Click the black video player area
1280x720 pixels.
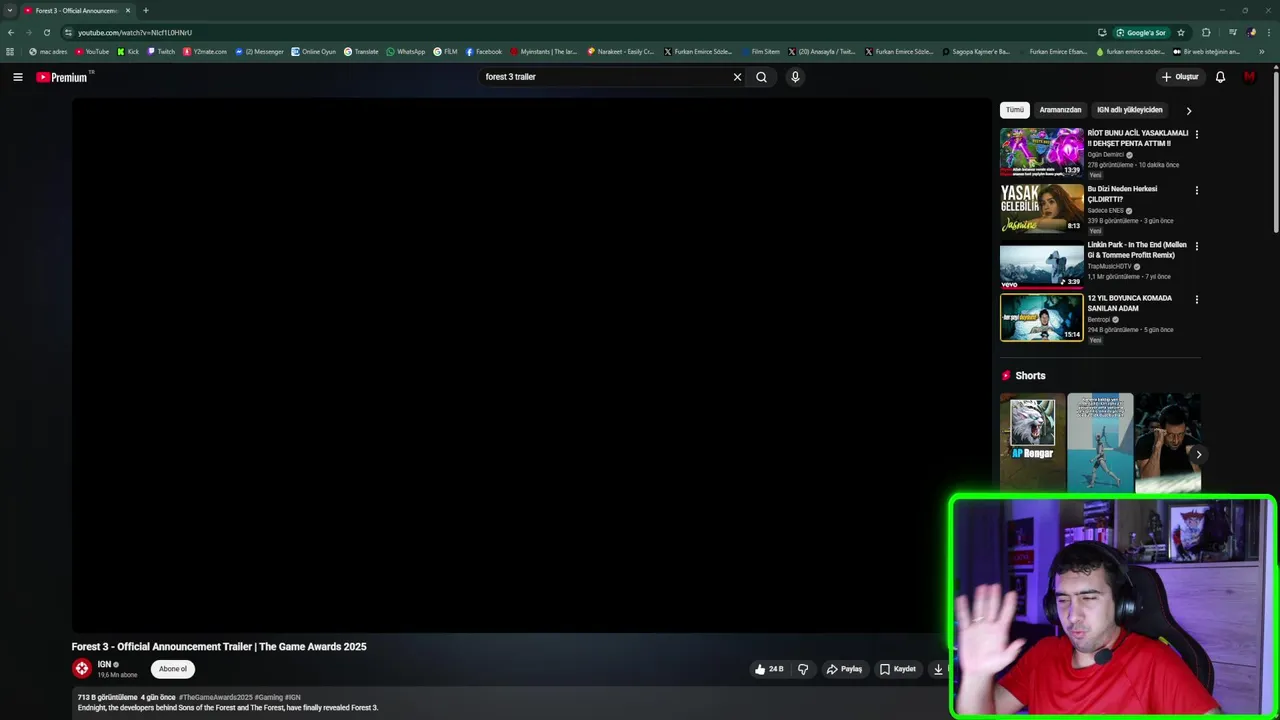click(531, 365)
